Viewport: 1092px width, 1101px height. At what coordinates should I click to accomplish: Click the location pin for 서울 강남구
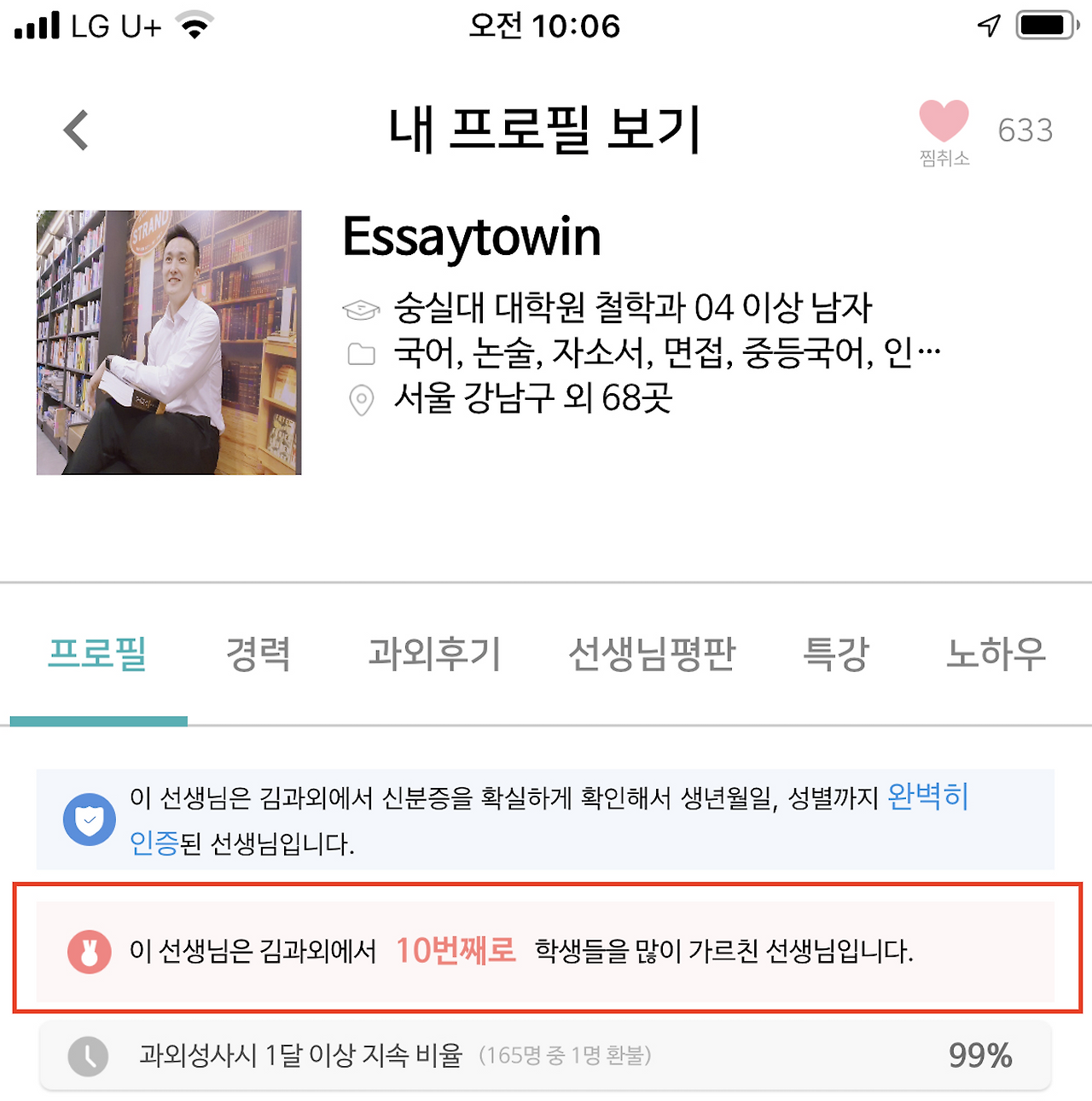tap(362, 400)
